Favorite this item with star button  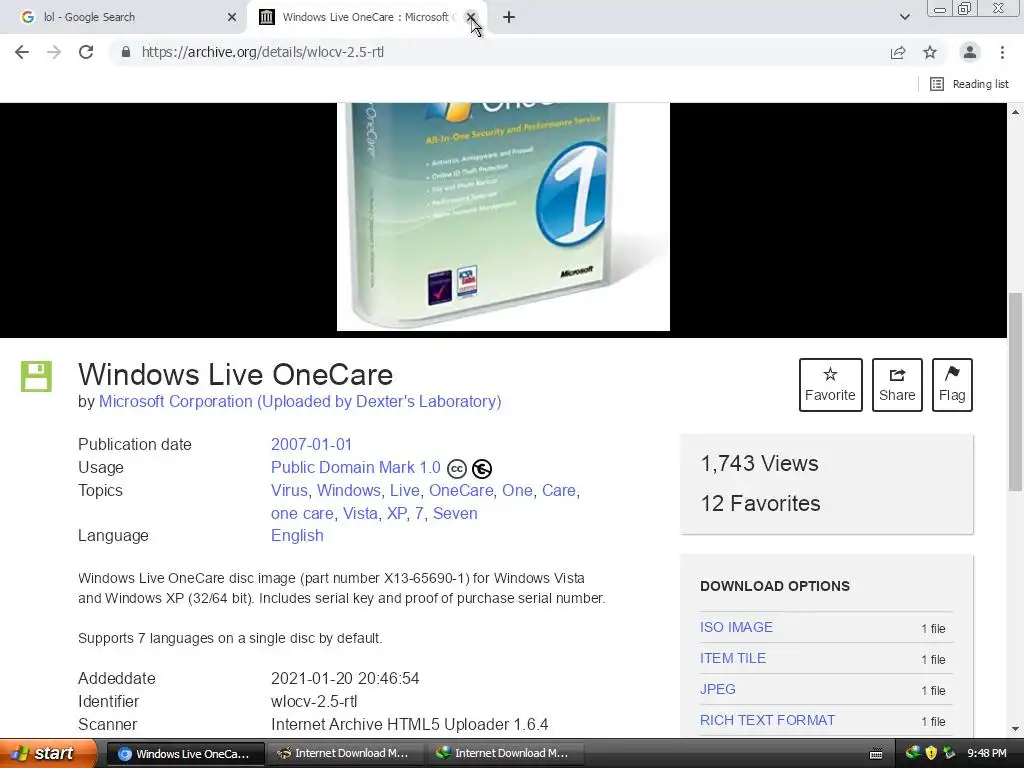[x=830, y=385]
